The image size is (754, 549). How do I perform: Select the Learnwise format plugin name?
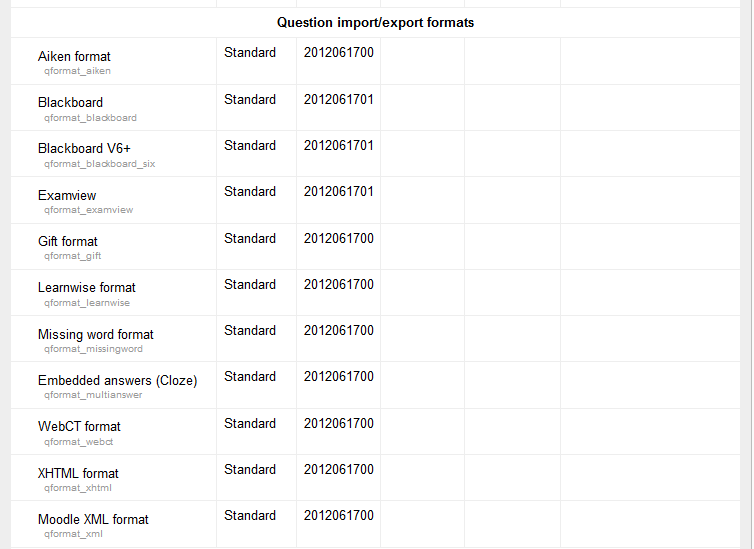click(87, 288)
